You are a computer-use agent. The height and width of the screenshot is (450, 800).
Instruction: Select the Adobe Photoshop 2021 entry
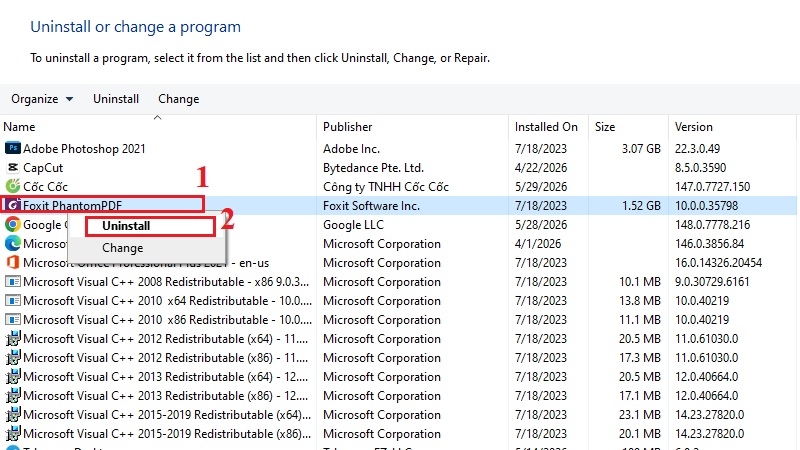tap(398, 148)
